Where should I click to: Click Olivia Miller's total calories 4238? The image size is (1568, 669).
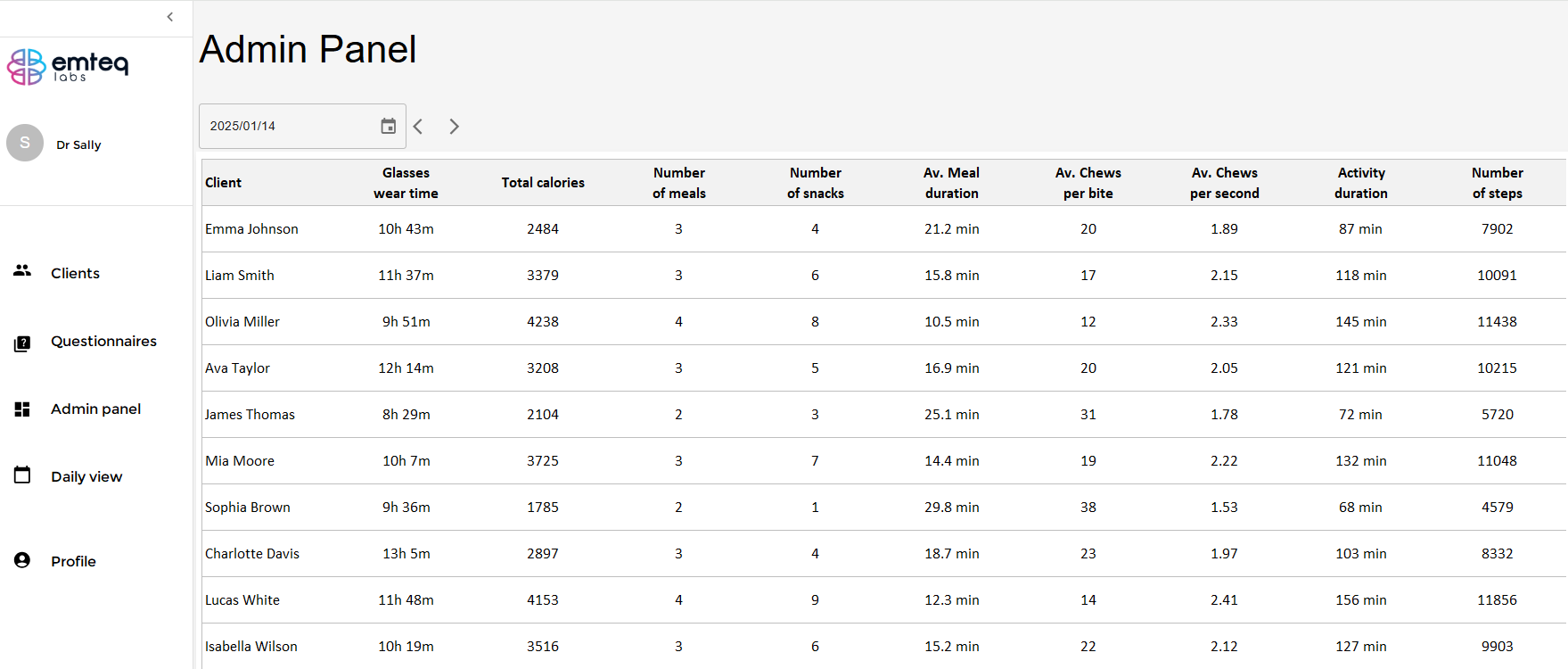(543, 322)
